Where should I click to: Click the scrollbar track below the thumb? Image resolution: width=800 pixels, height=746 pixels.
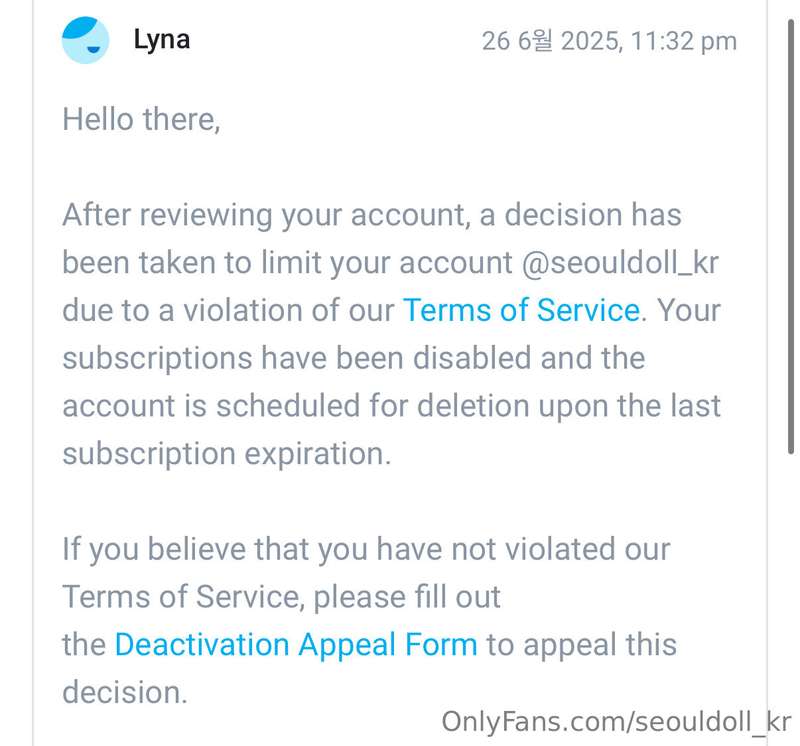click(x=791, y=587)
